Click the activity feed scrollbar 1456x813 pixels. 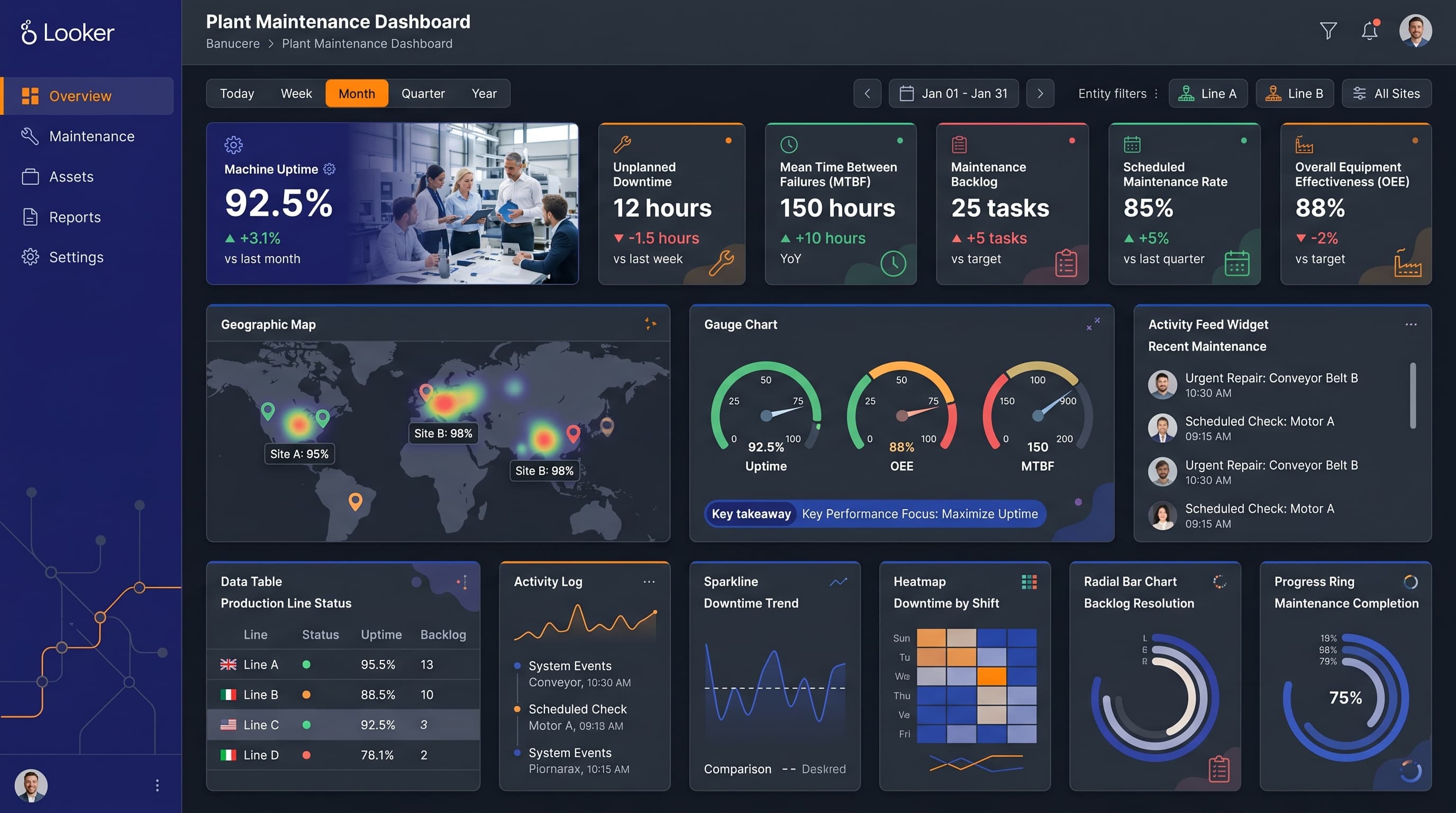pos(1413,396)
